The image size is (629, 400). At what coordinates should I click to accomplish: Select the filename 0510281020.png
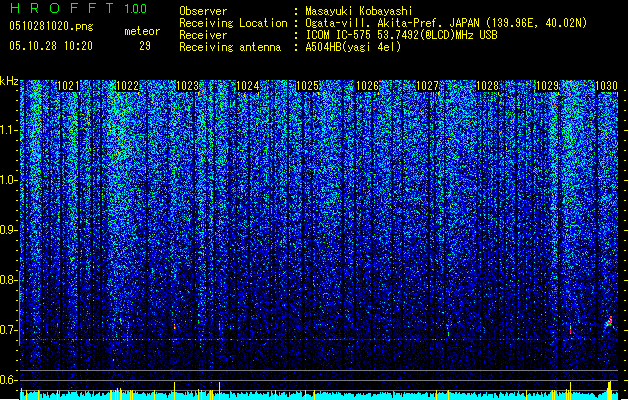click(51, 26)
